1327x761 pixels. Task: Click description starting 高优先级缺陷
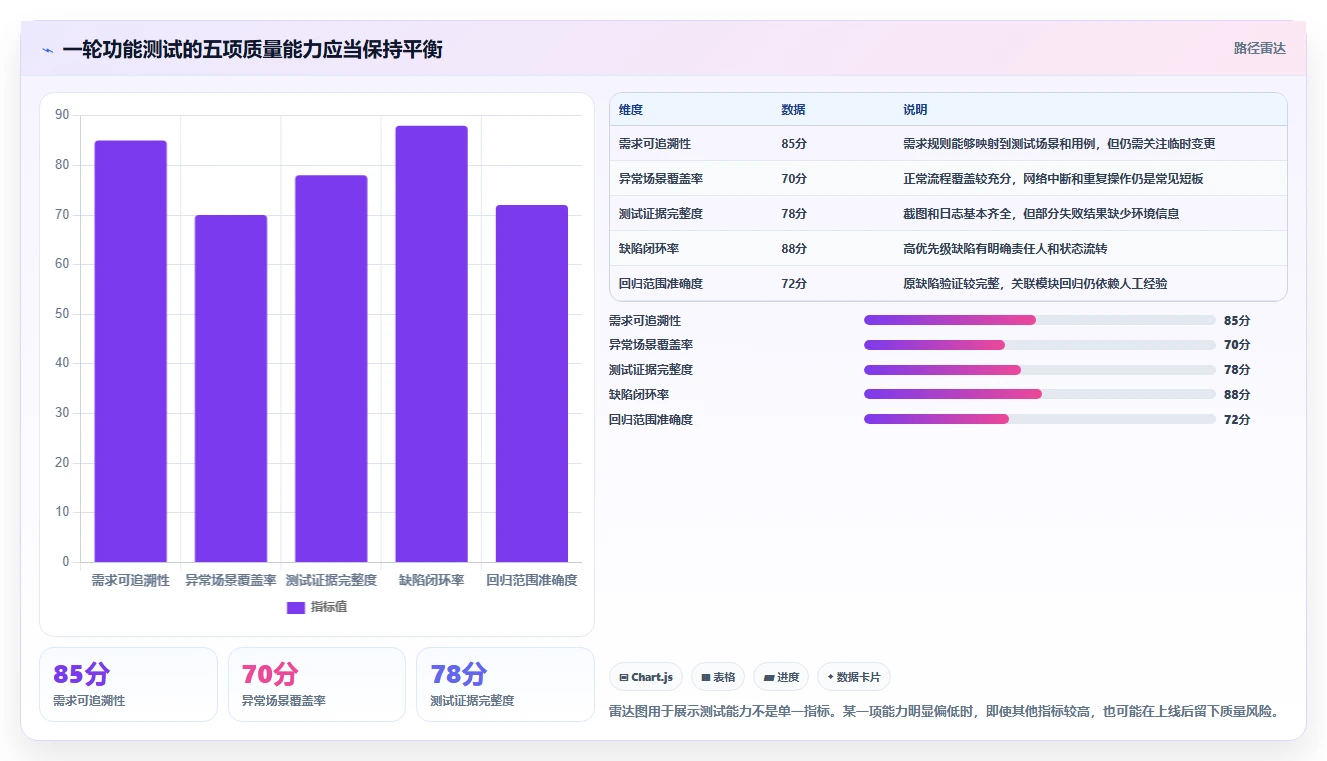coord(1005,249)
